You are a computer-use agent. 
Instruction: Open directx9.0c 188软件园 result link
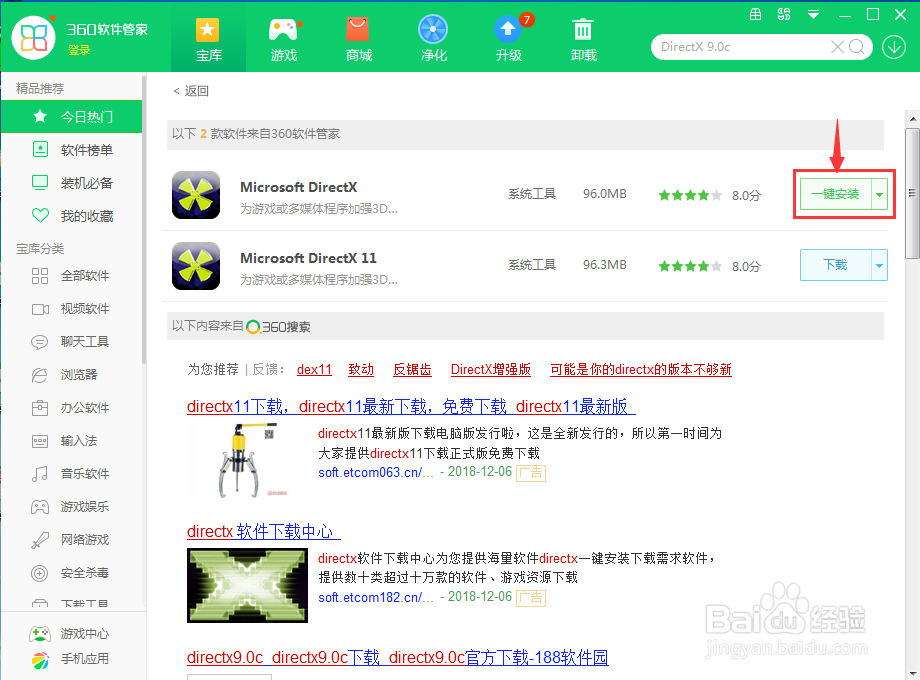[x=397, y=657]
